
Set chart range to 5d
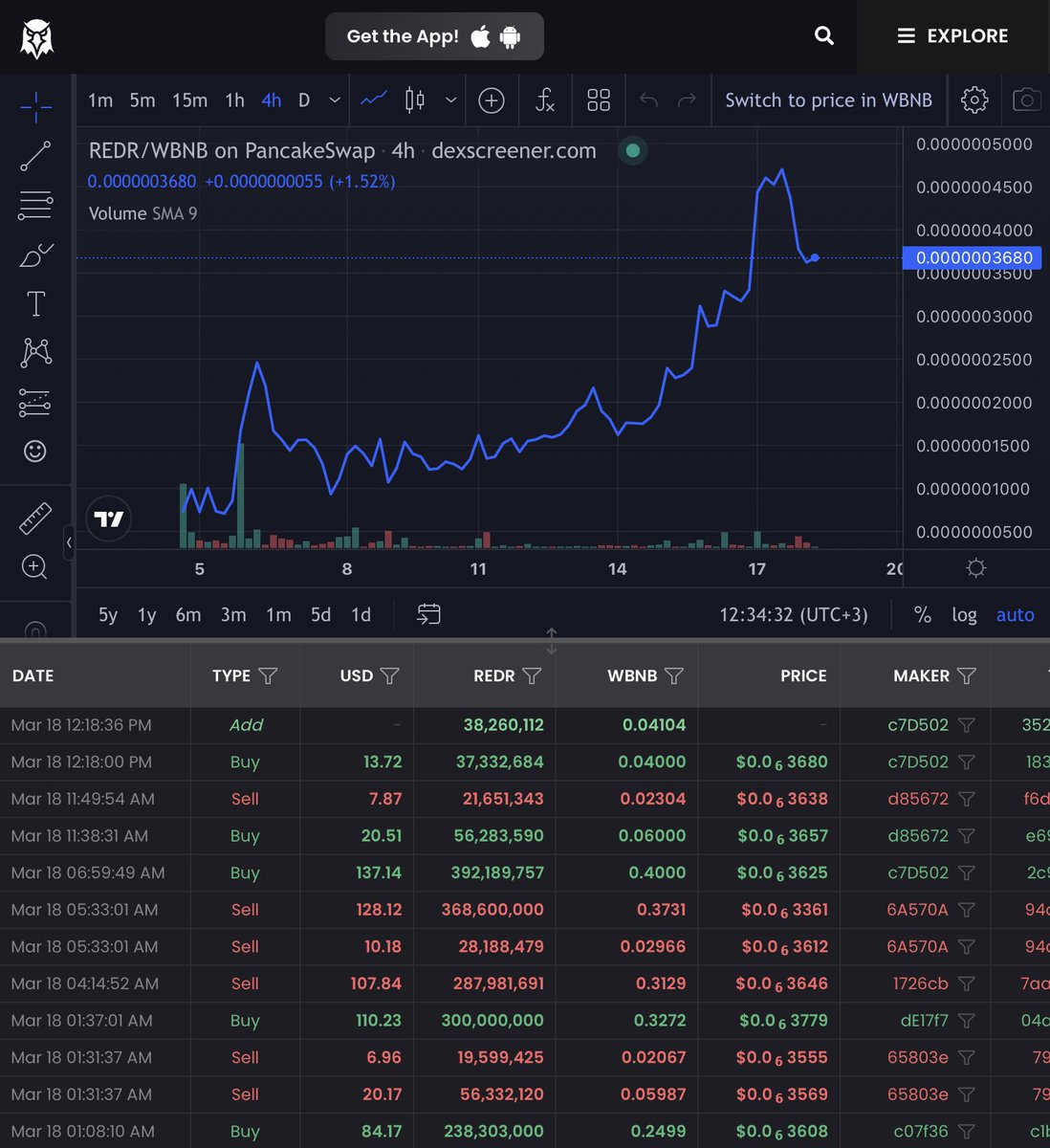pos(320,615)
